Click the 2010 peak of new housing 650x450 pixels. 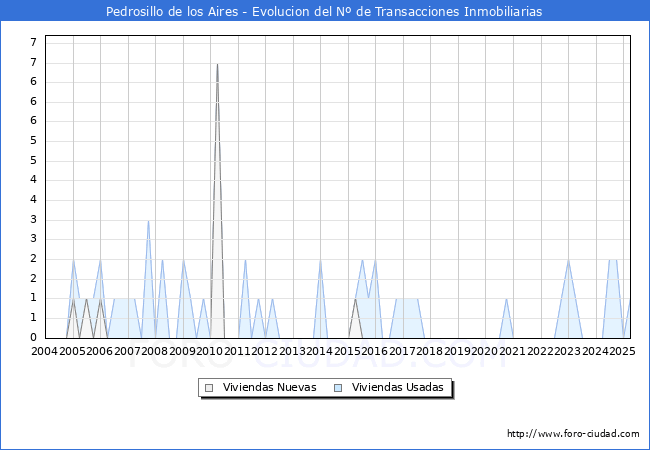(217, 65)
